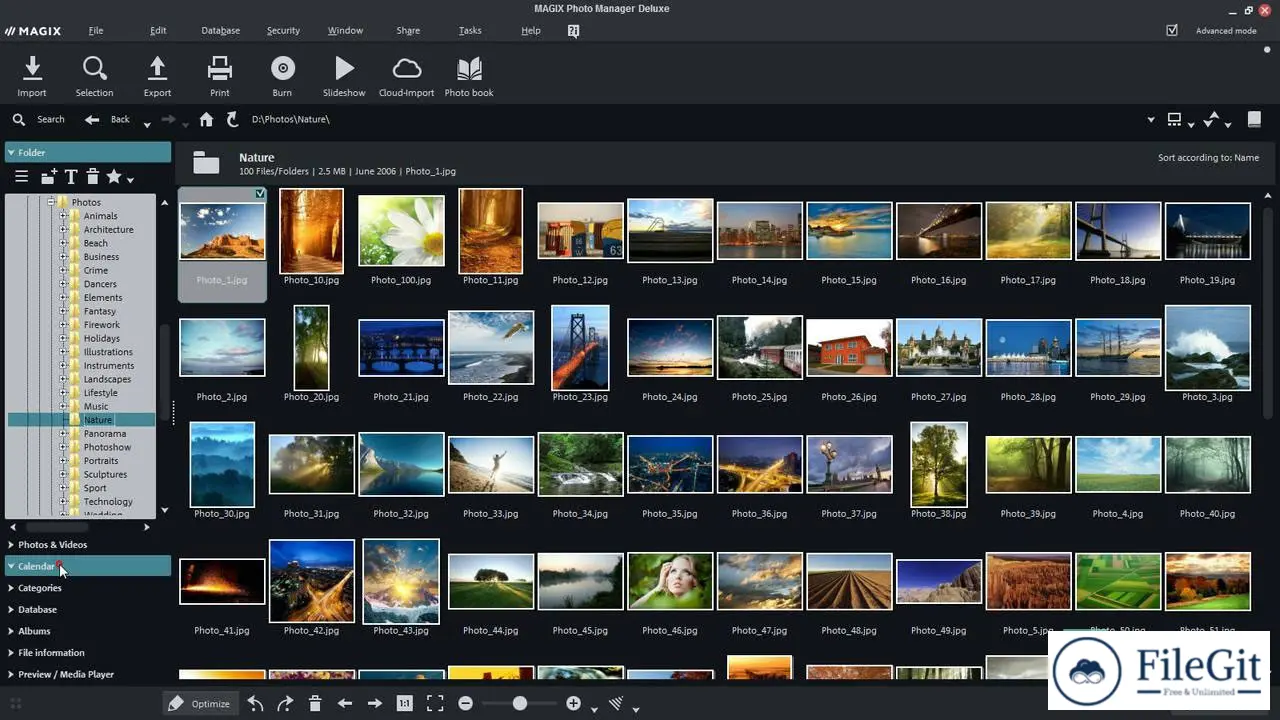Click the trash icon in the Folder panel

[x=92, y=177]
